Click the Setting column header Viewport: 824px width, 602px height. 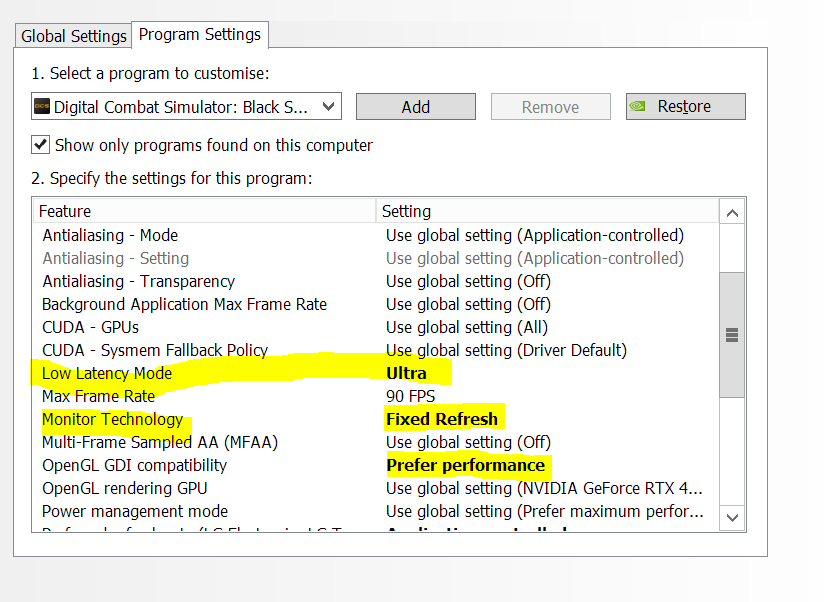coord(547,211)
